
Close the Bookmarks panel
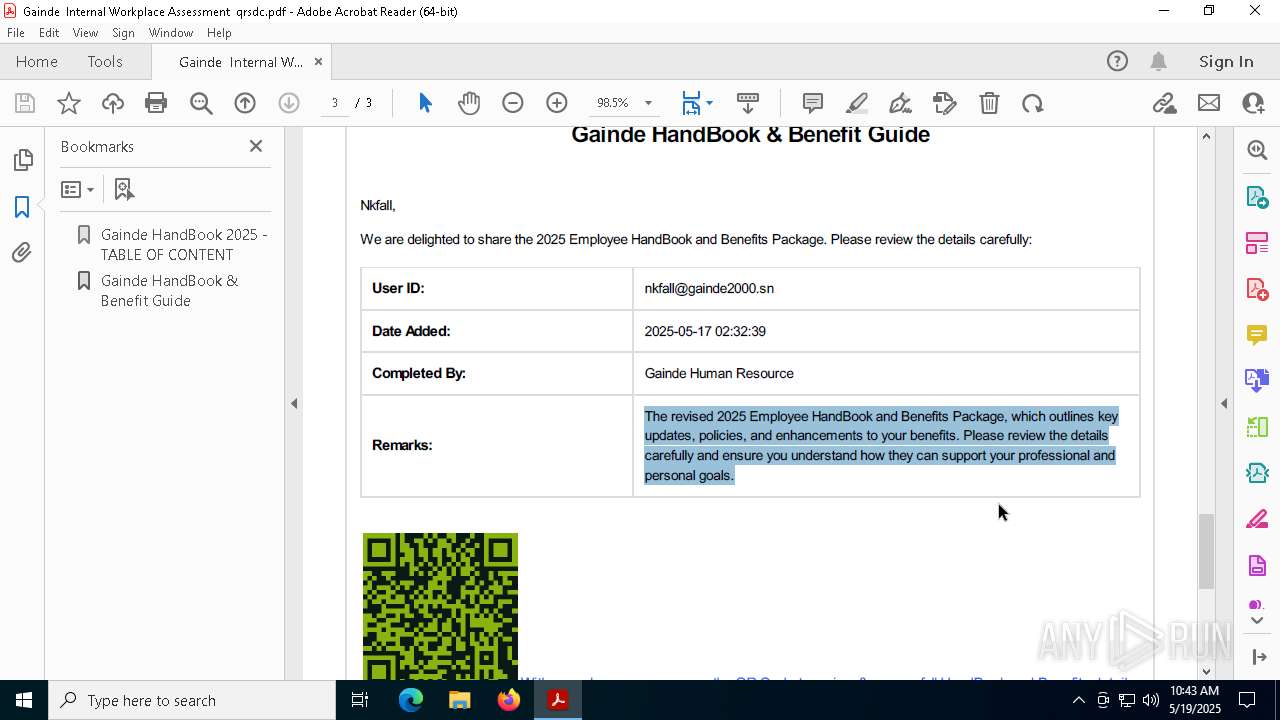pos(256,146)
